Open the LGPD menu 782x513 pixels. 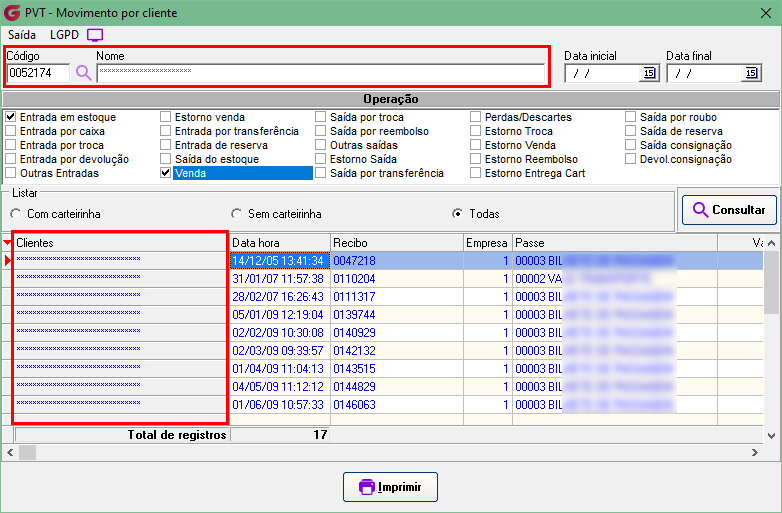point(64,35)
